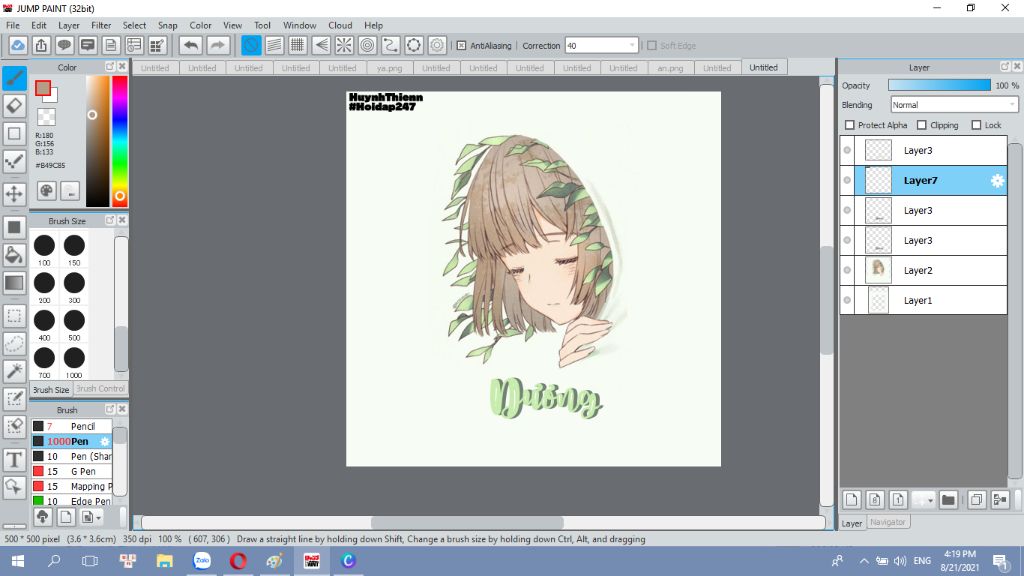
Task: Select the Lasso tool
Action: pyautogui.click(x=14, y=344)
